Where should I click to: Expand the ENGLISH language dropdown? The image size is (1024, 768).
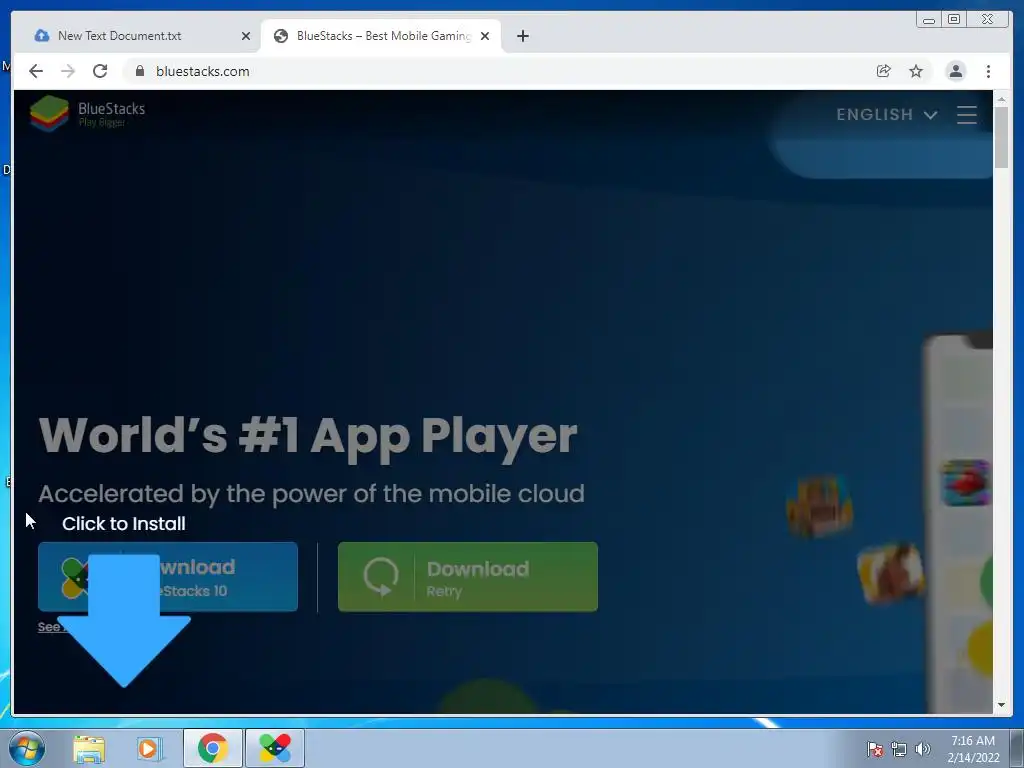click(887, 114)
